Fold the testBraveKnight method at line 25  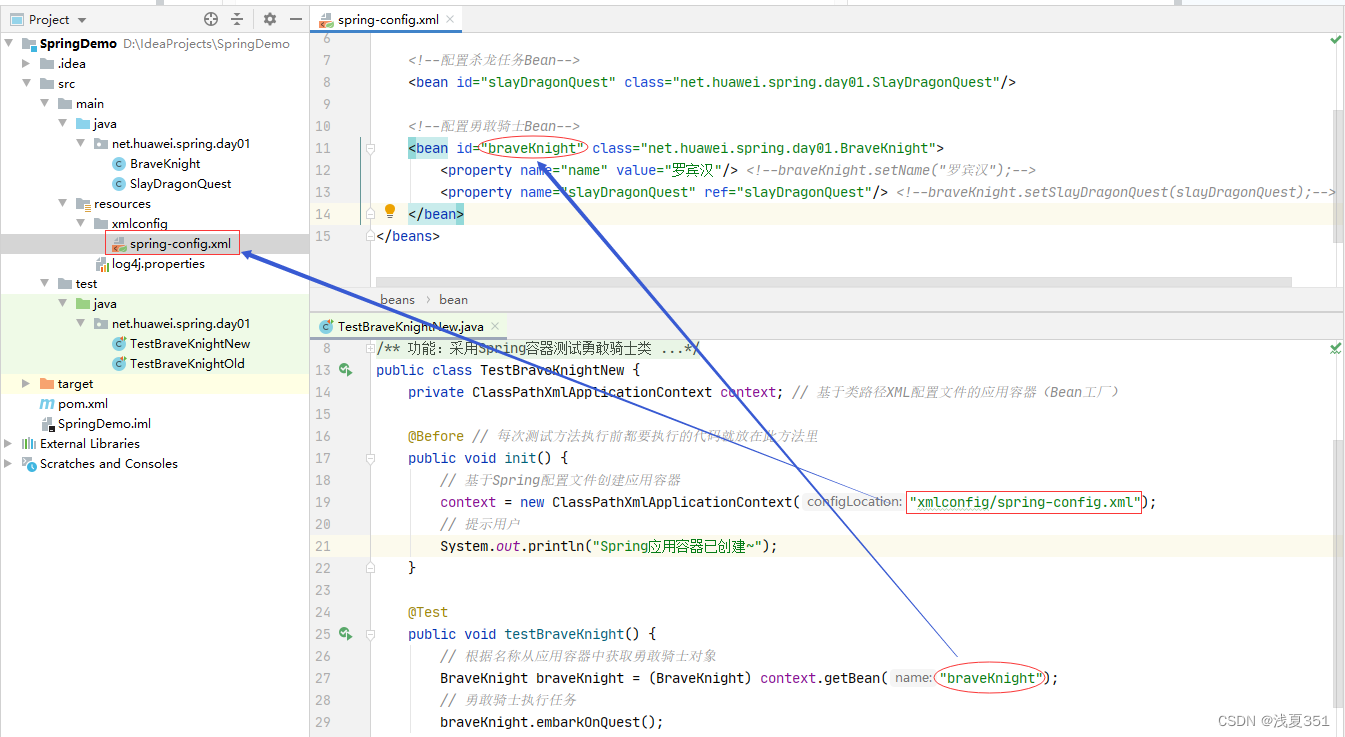coord(370,634)
